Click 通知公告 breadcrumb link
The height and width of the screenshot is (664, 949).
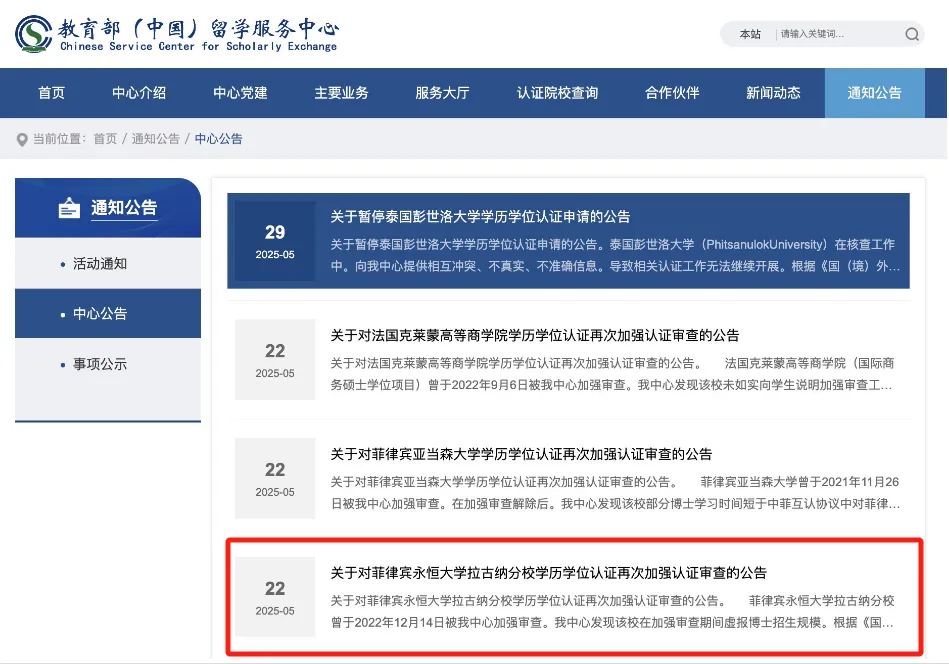(x=156, y=139)
